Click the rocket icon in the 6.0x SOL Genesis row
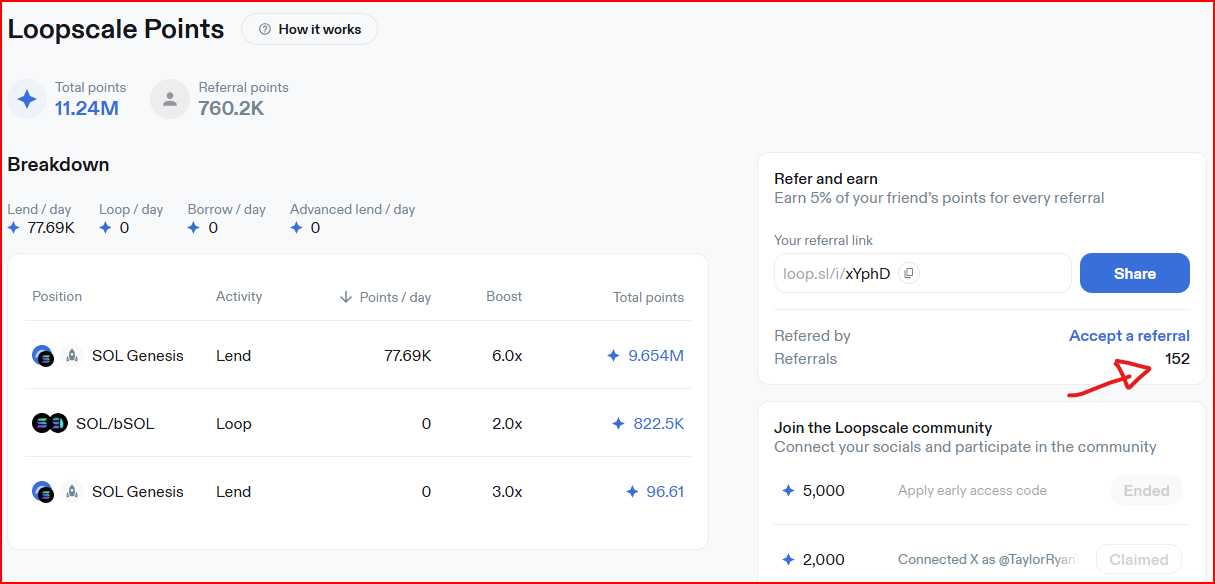This screenshot has height=584, width=1215. pos(72,355)
